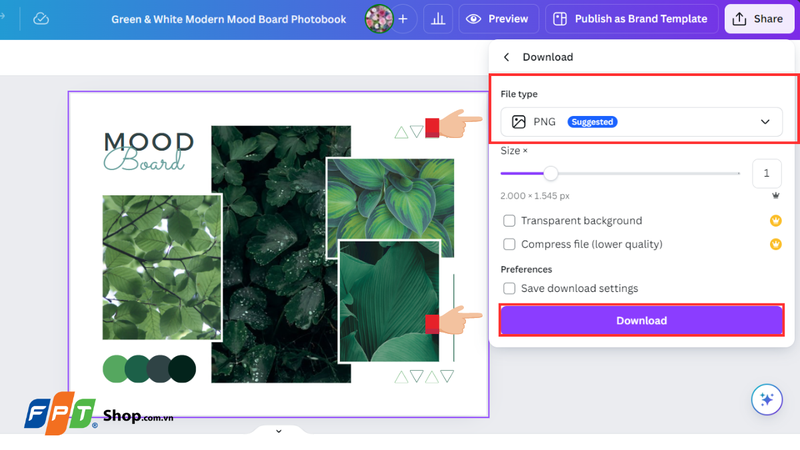Select the light green color circle on canvas
Screen dimensions: 800x450
115,369
